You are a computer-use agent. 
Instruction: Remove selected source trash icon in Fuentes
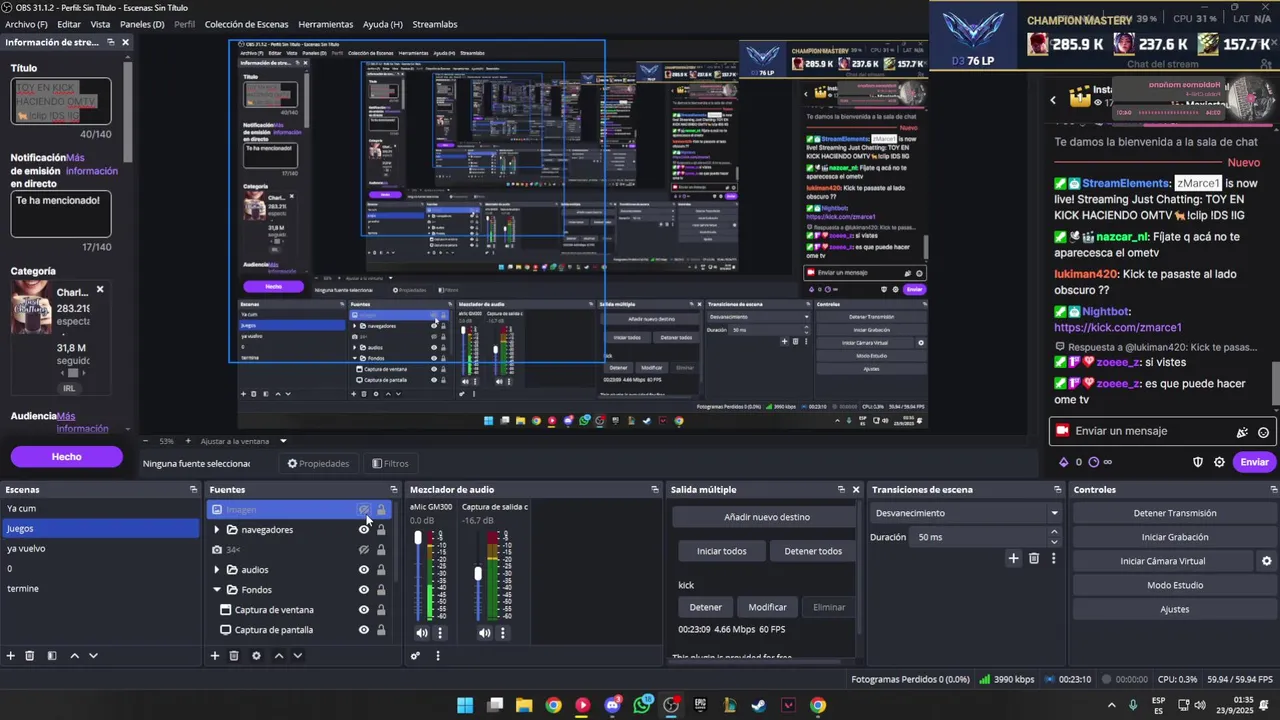pyautogui.click(x=234, y=656)
